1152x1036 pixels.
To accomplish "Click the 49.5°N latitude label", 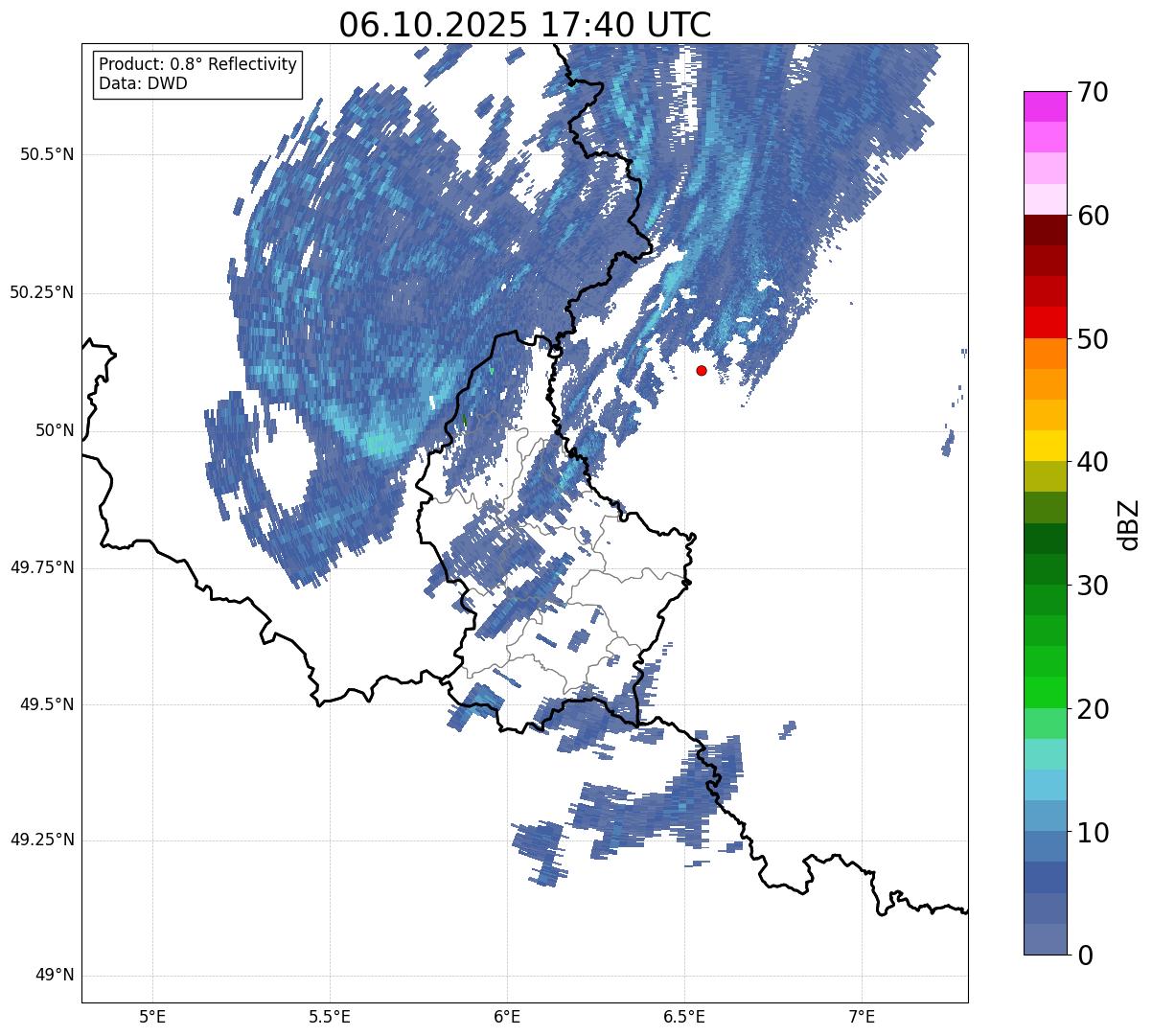I will point(47,704).
